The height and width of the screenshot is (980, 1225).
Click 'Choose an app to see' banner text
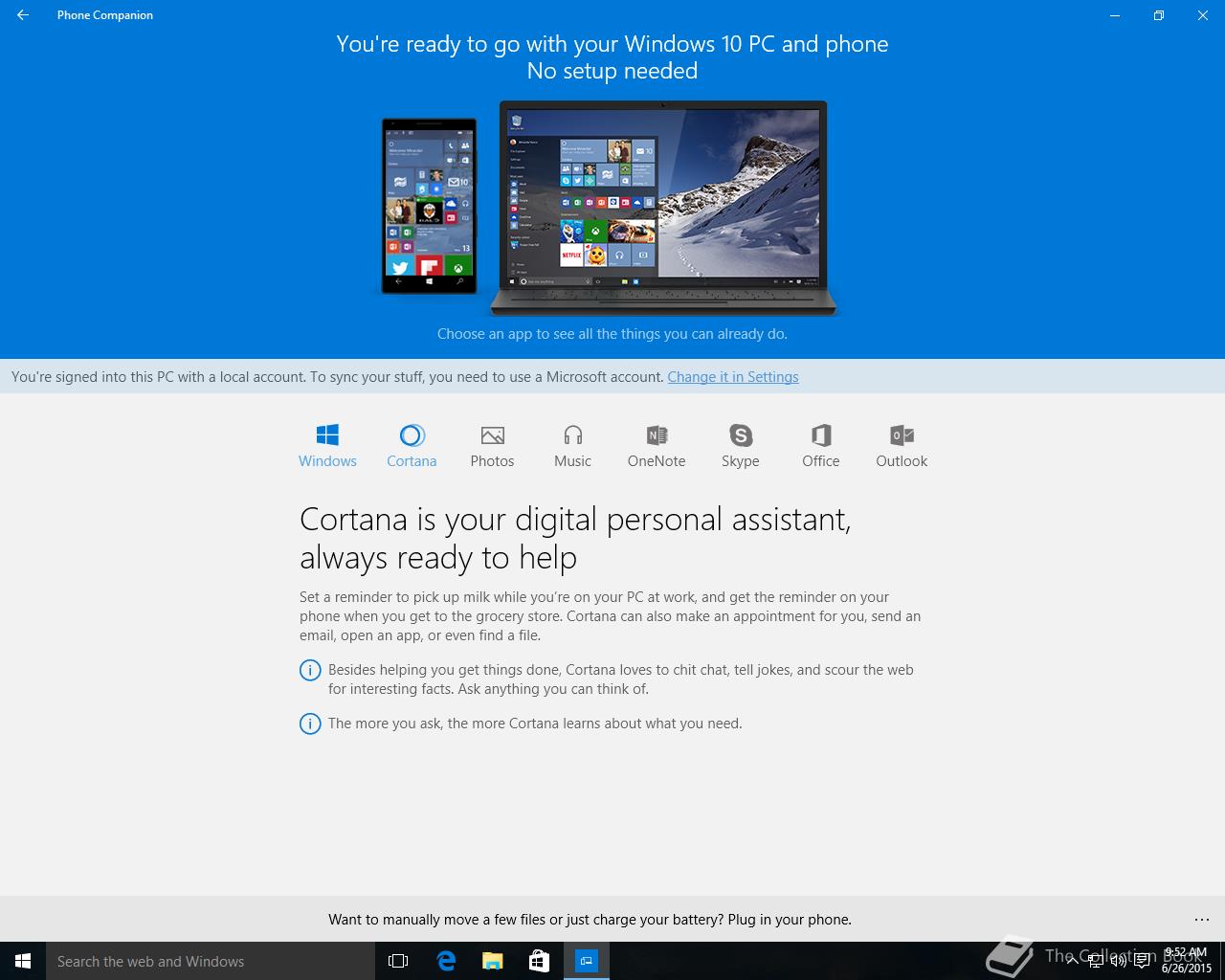point(612,334)
